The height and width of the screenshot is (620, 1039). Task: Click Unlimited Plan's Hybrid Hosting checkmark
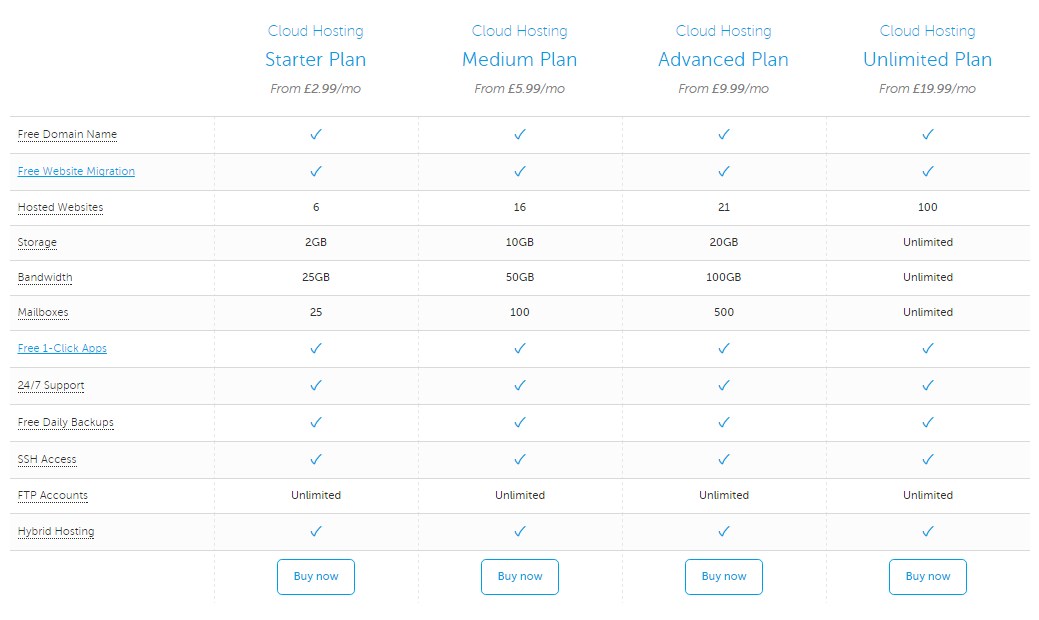click(x=928, y=531)
